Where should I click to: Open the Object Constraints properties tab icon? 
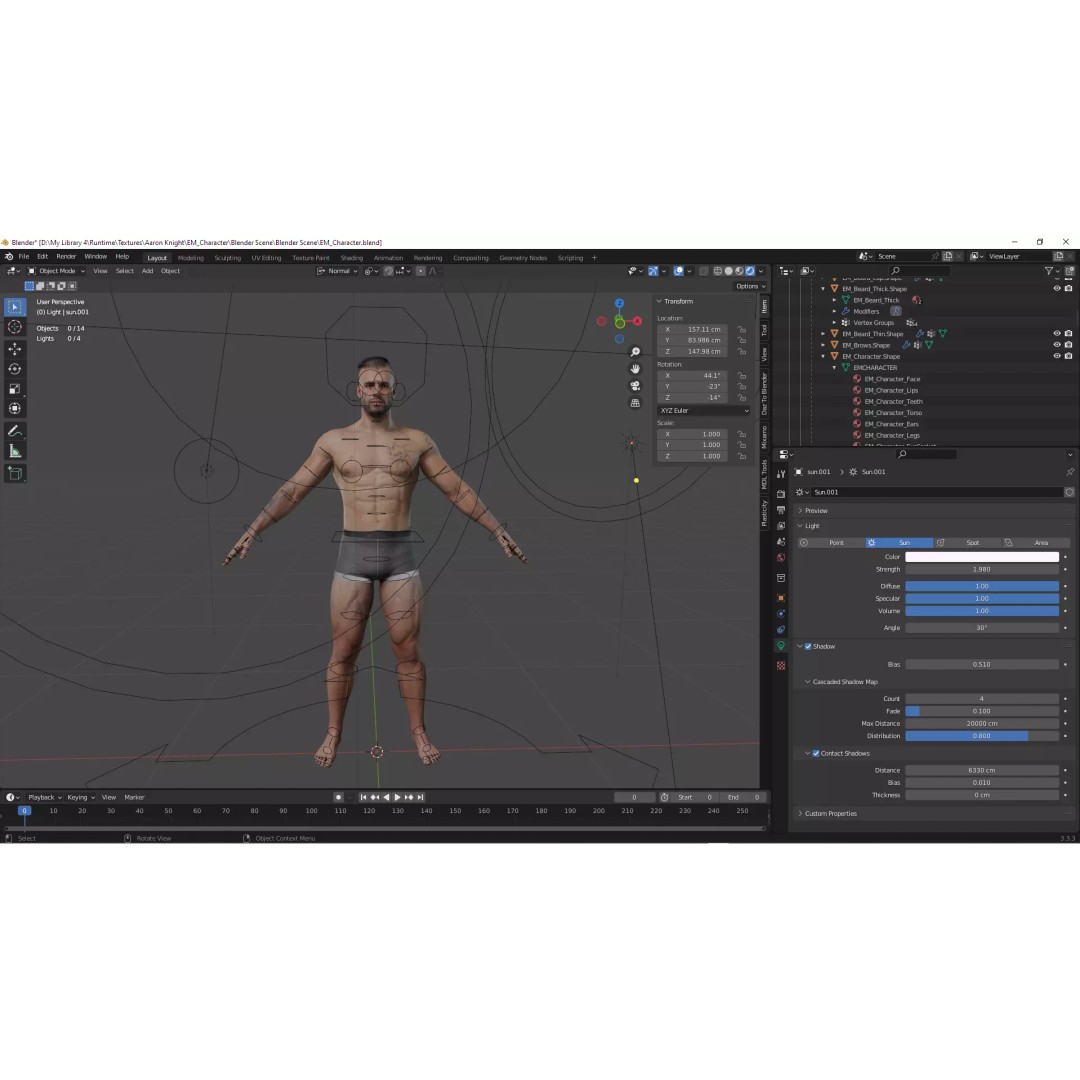[x=781, y=630]
